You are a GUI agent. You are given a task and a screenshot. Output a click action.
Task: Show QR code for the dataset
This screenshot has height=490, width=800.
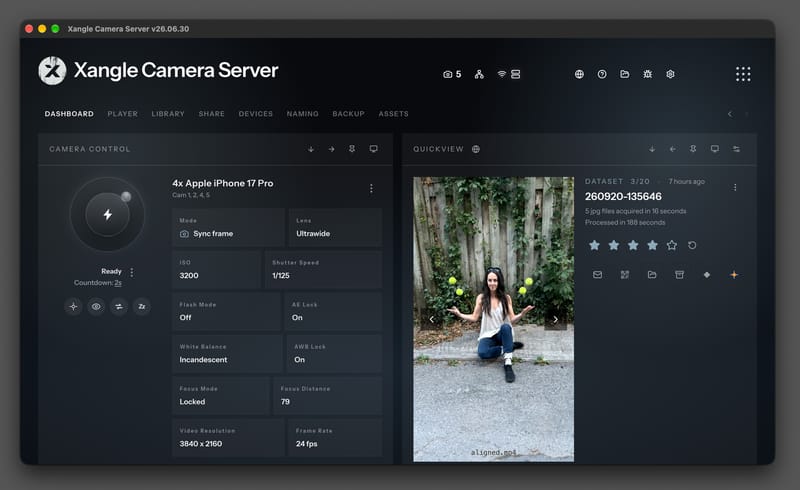[x=624, y=275]
